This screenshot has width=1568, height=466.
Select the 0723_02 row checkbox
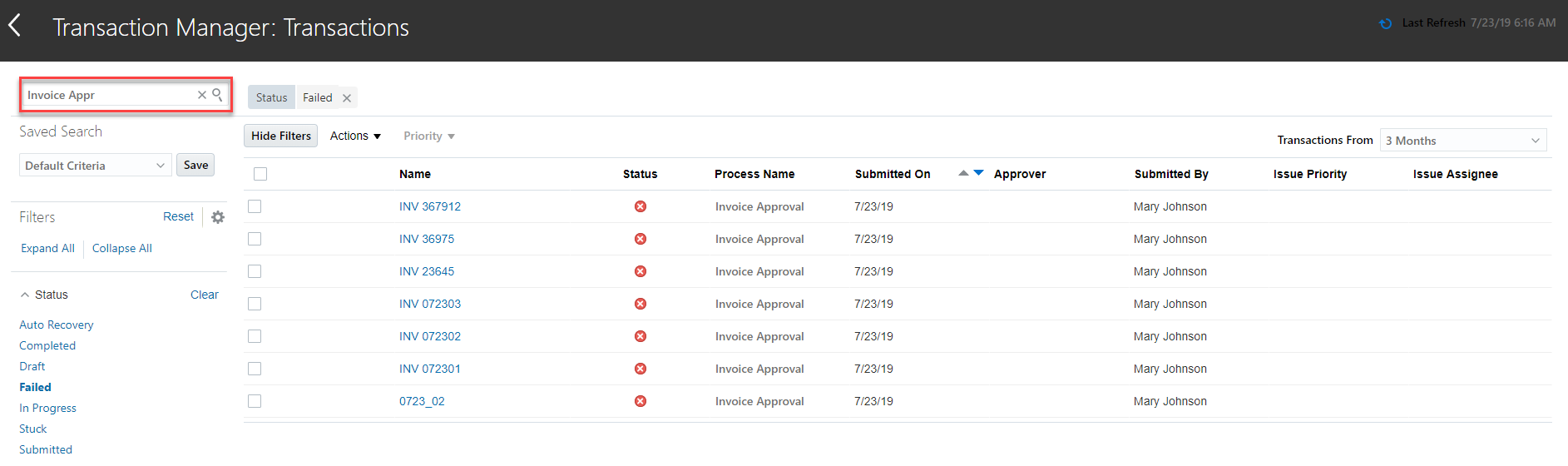tap(255, 401)
